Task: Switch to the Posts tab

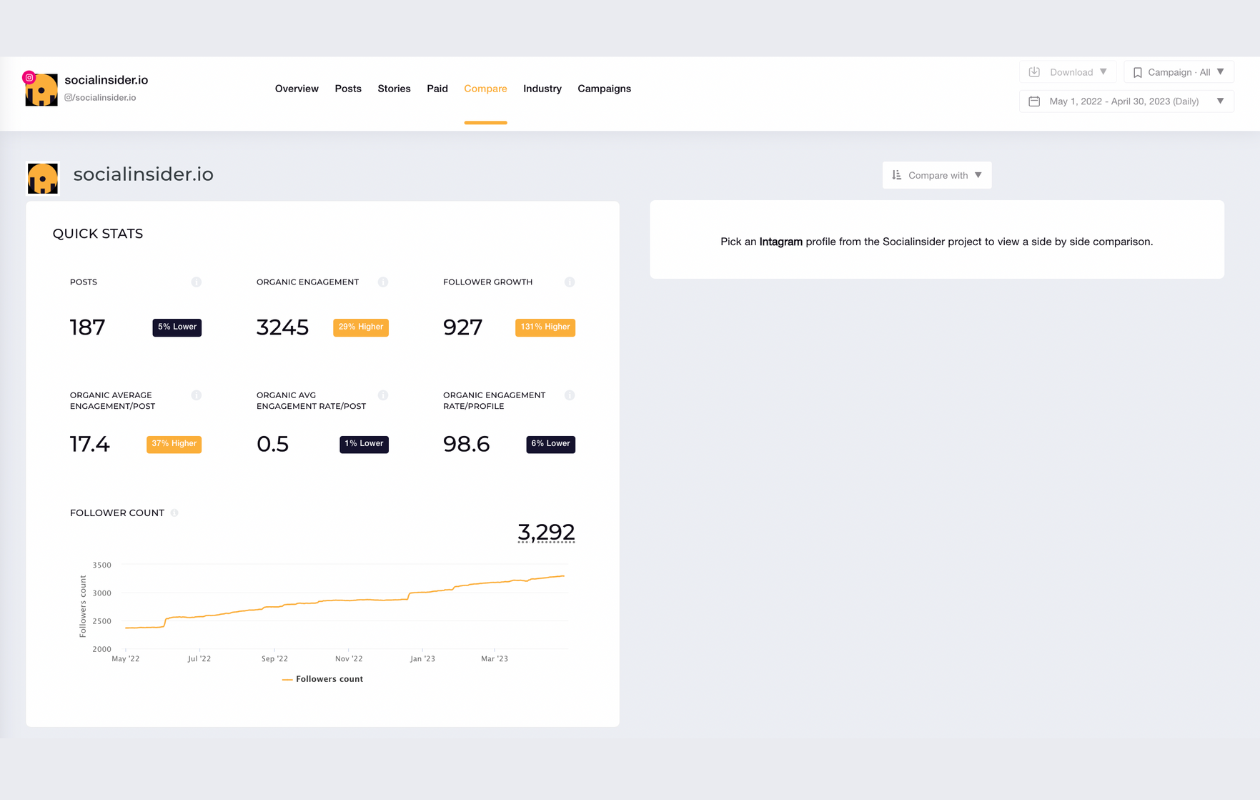Action: pos(348,89)
